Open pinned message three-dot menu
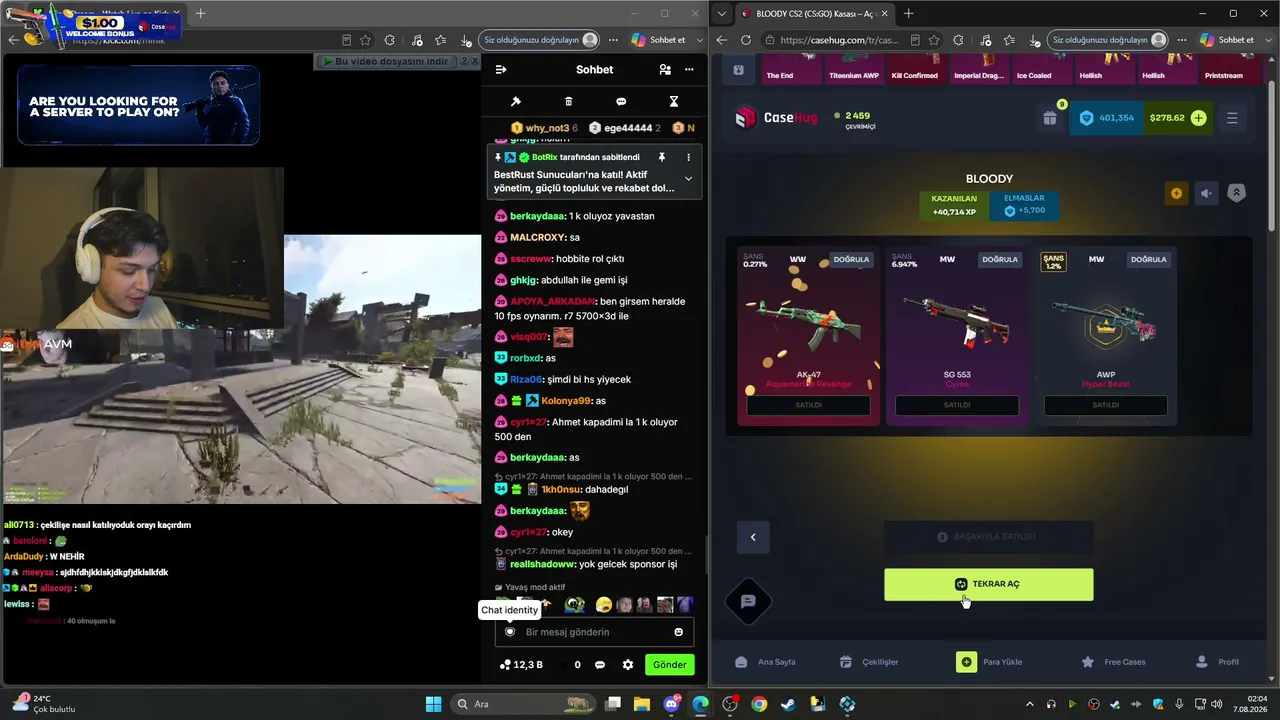1280x720 pixels. (688, 158)
